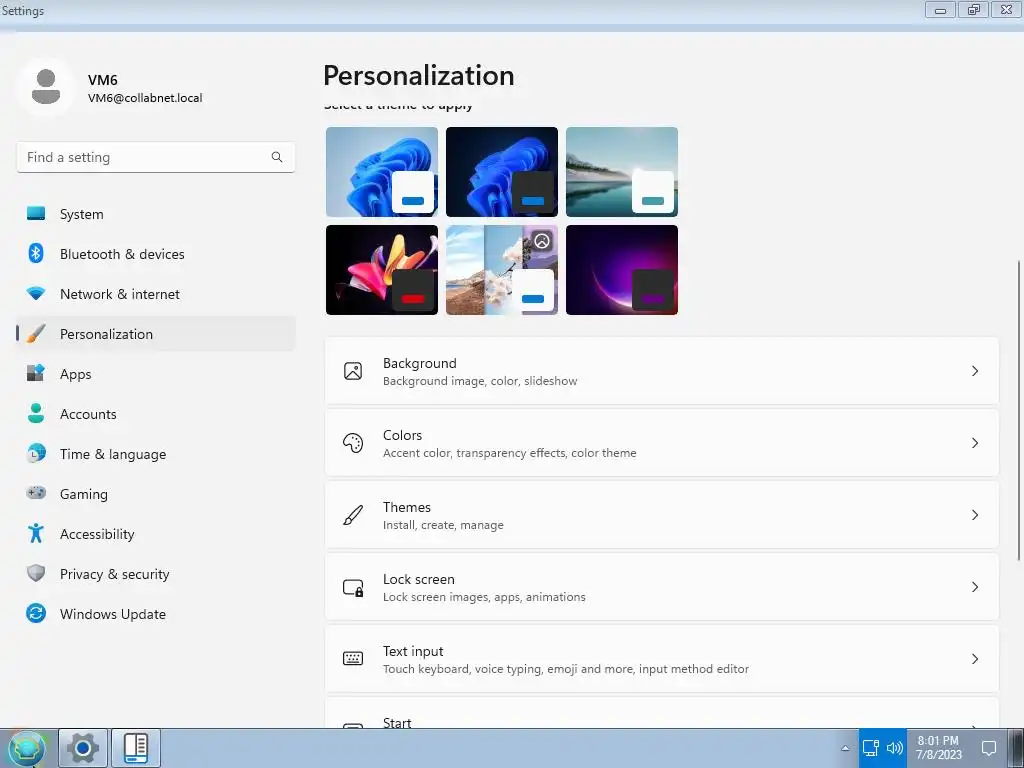Apply the Windows light bloom theme
The height and width of the screenshot is (768, 1024).
coord(382,172)
